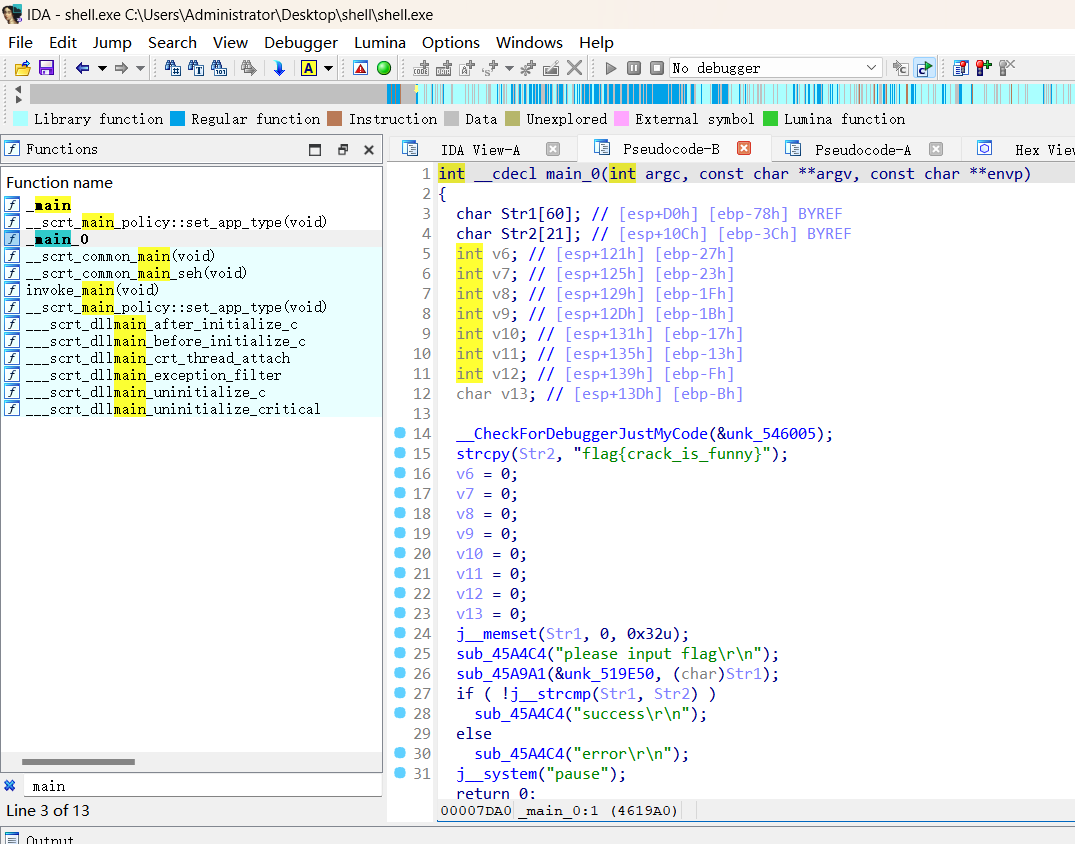
Task: Save the database with the floppy icon
Action: point(46,68)
